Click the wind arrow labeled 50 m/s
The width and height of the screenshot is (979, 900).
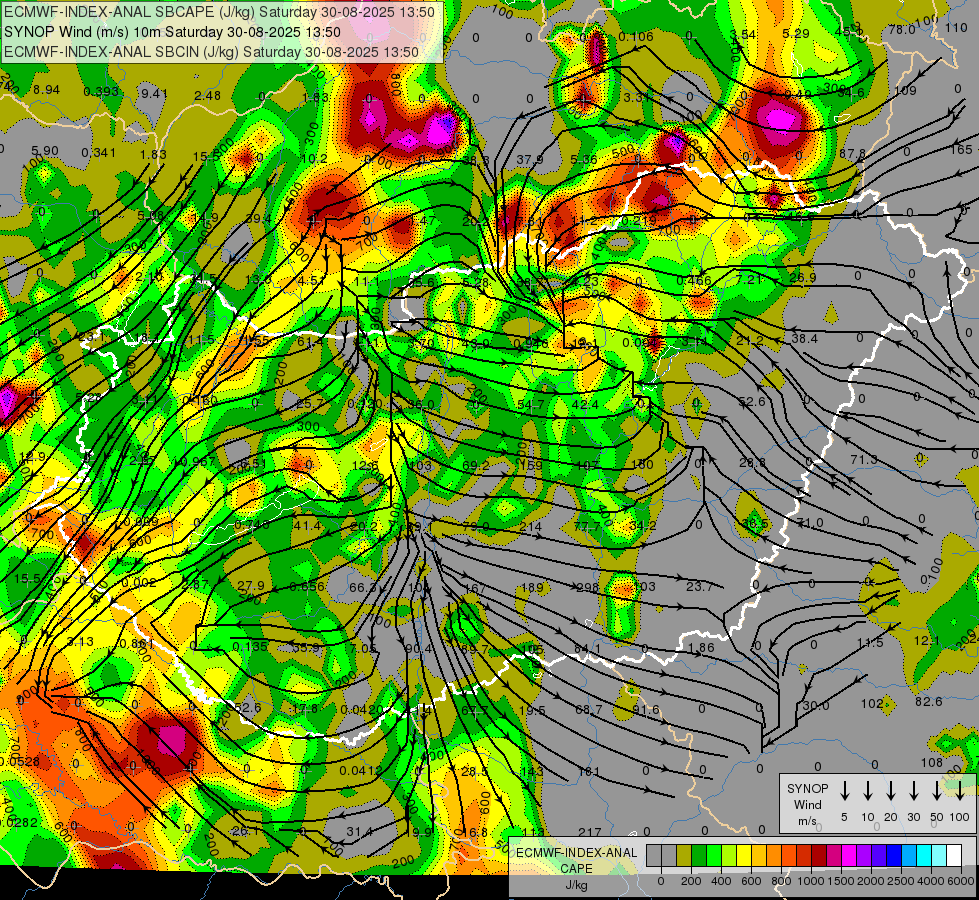click(x=937, y=791)
